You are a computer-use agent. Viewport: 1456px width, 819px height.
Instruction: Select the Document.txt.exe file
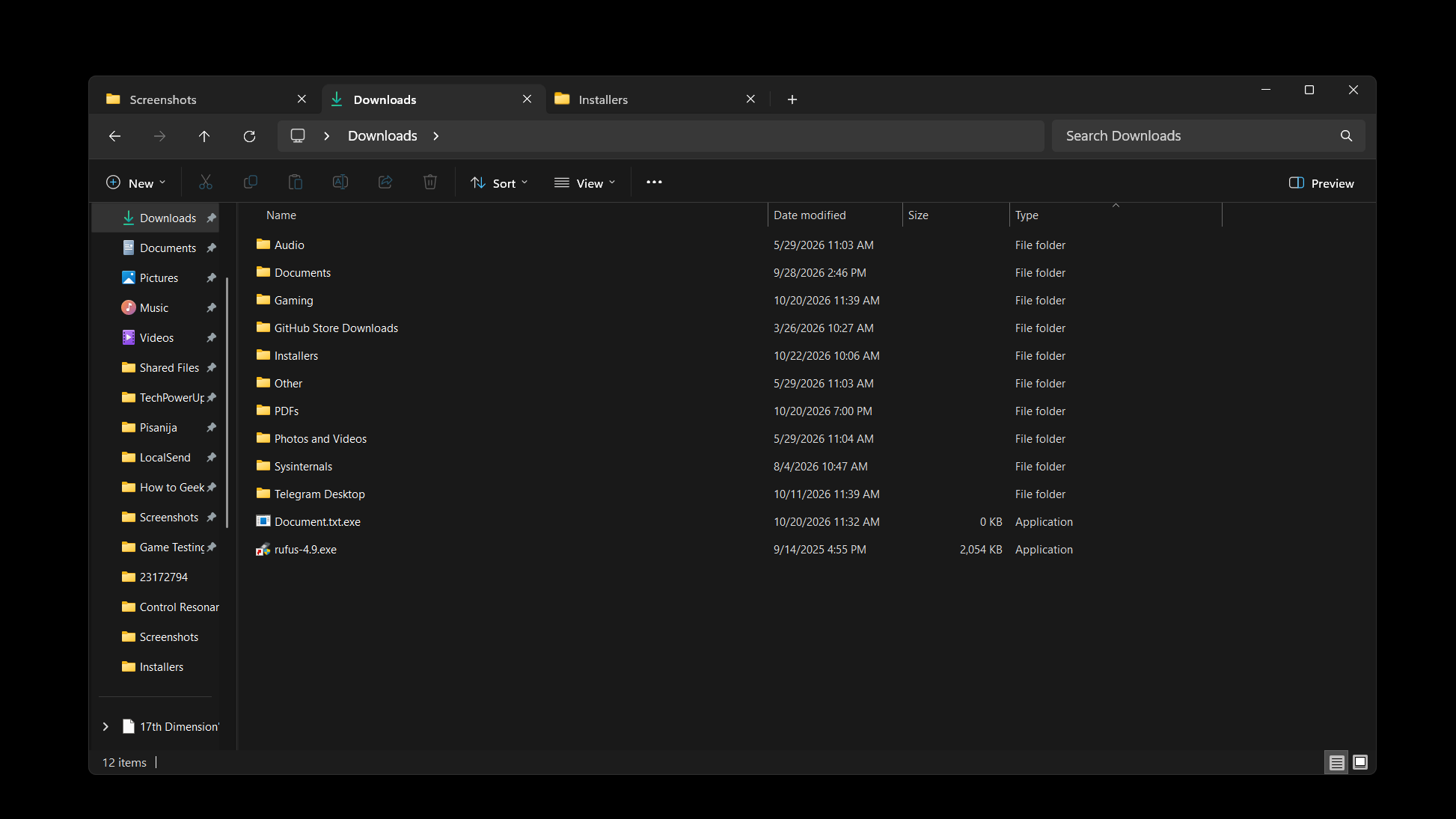click(x=317, y=522)
